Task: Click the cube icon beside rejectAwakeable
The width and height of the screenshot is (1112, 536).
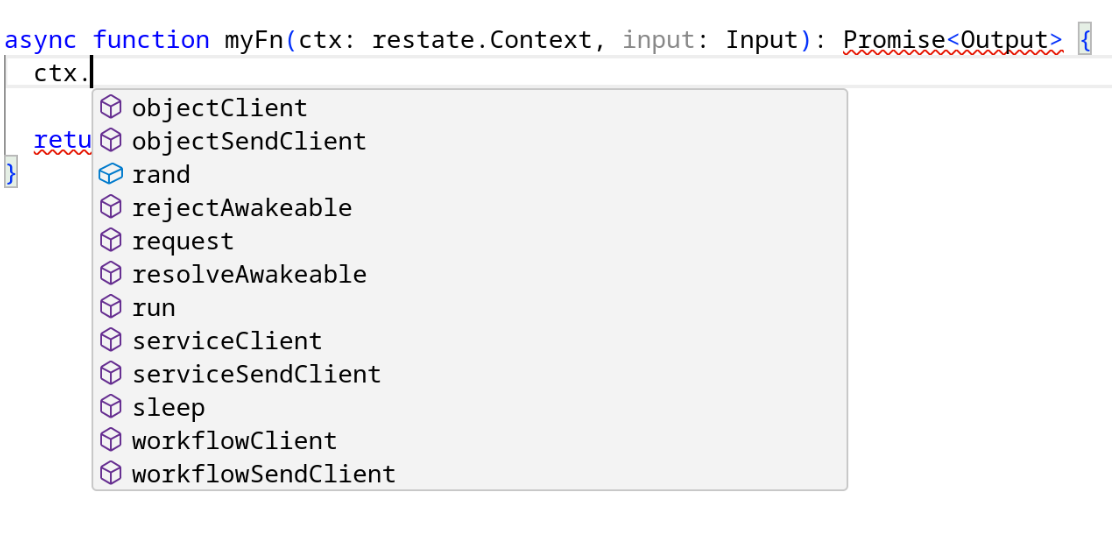Action: 111,208
